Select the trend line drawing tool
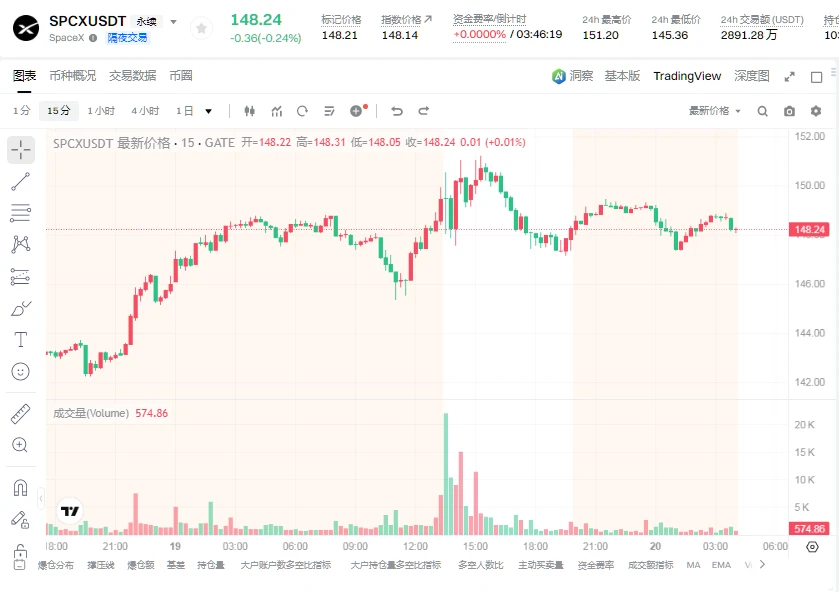This screenshot has width=839, height=592. (x=21, y=182)
